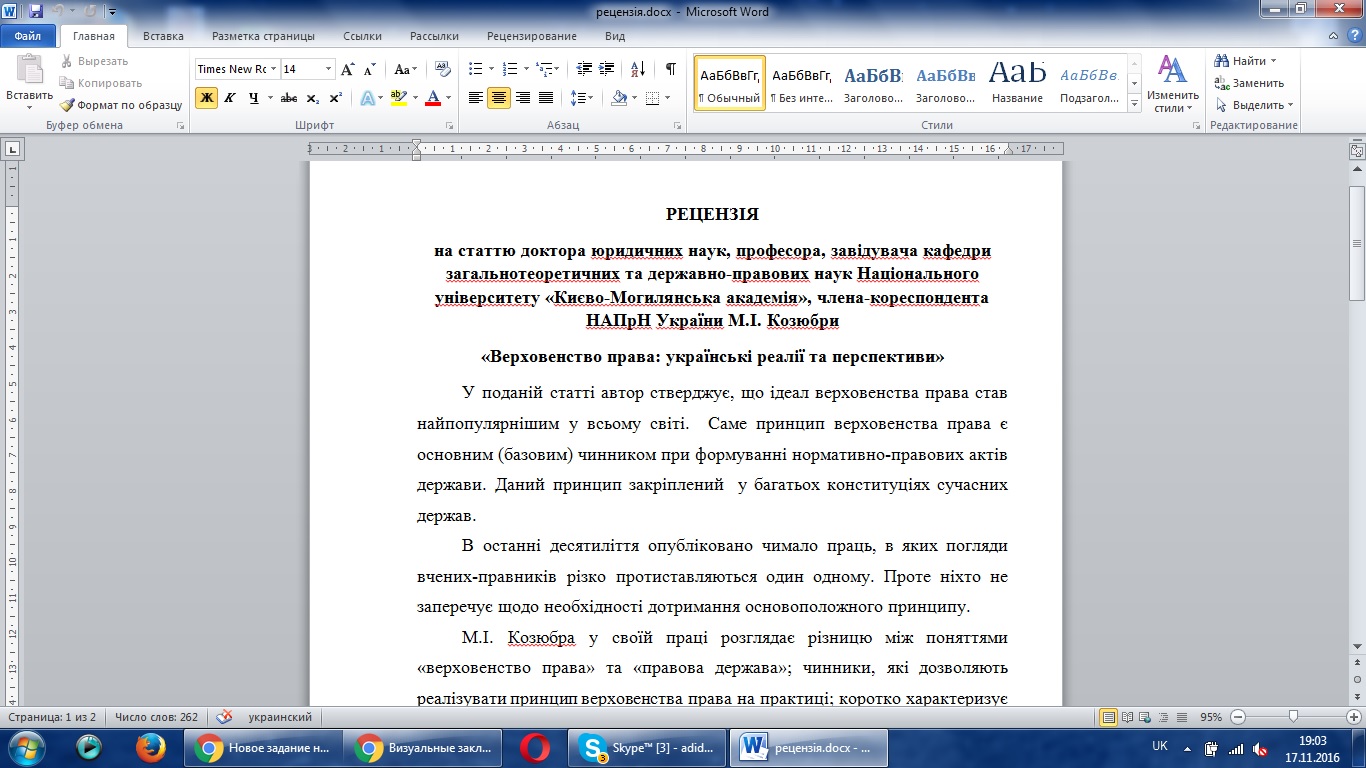The width and height of the screenshot is (1366, 768).
Task: Click the Вставить paste icon
Action: (30, 70)
